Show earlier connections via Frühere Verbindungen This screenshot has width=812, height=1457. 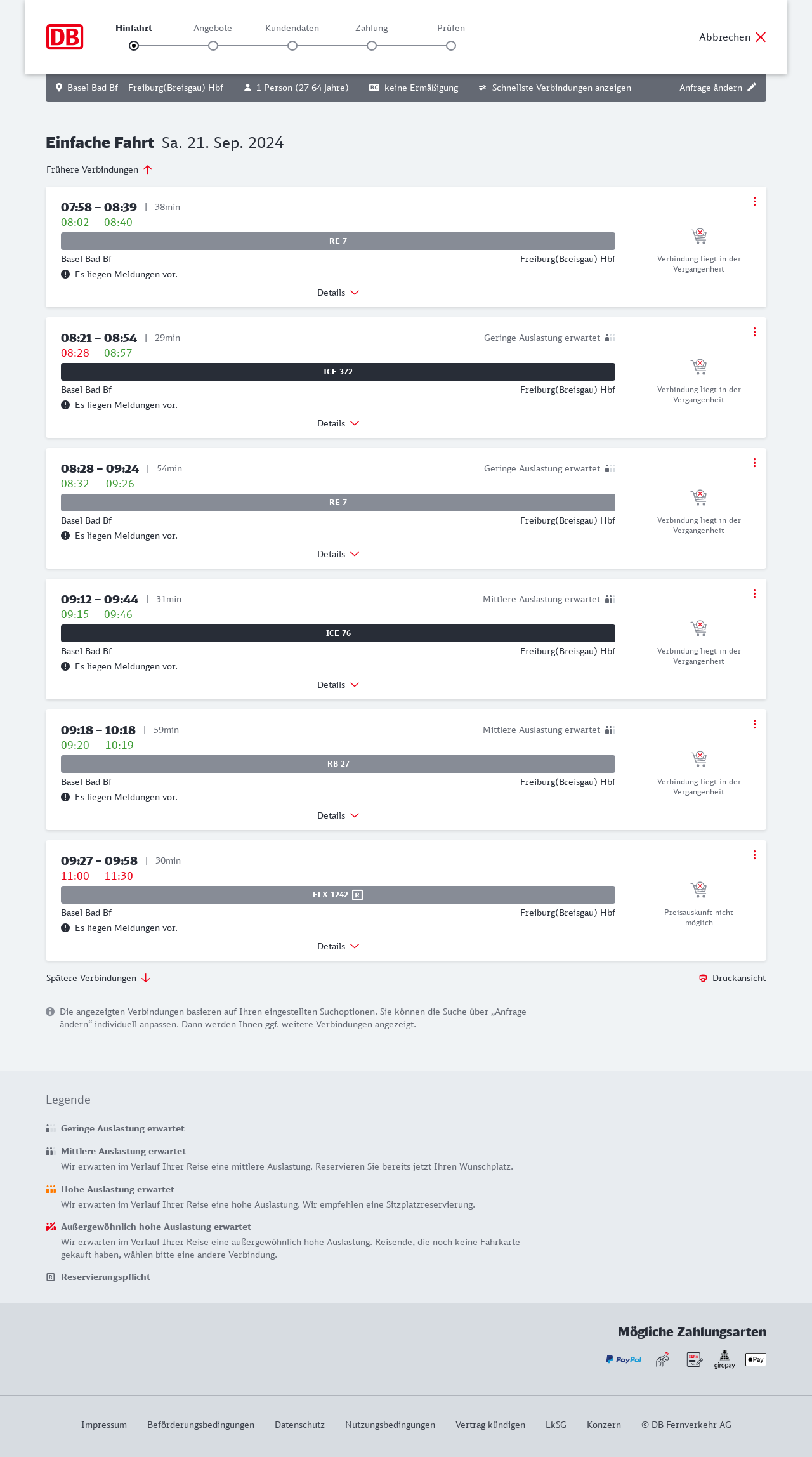click(99, 169)
